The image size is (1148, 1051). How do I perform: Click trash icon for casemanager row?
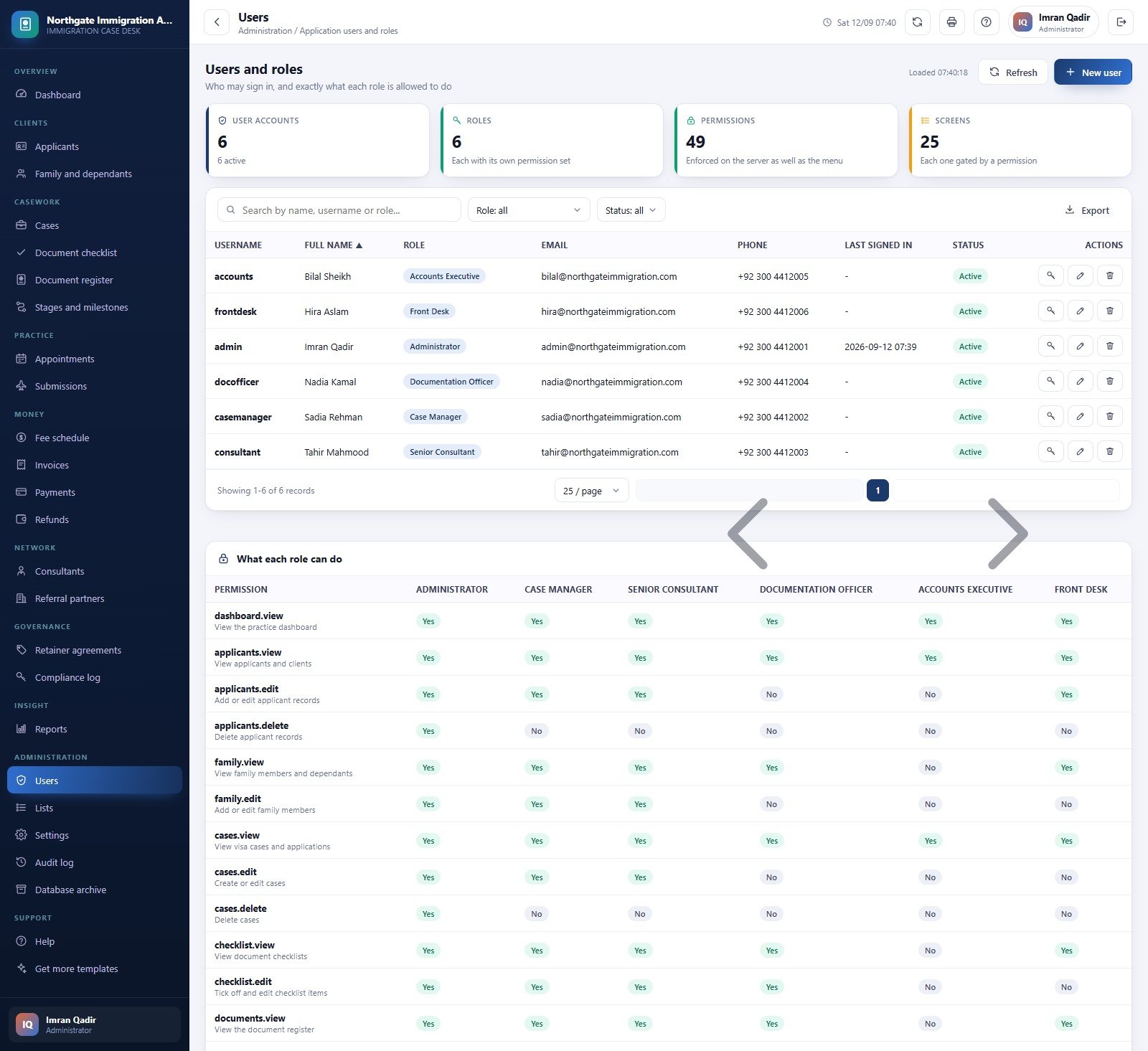click(x=1109, y=416)
